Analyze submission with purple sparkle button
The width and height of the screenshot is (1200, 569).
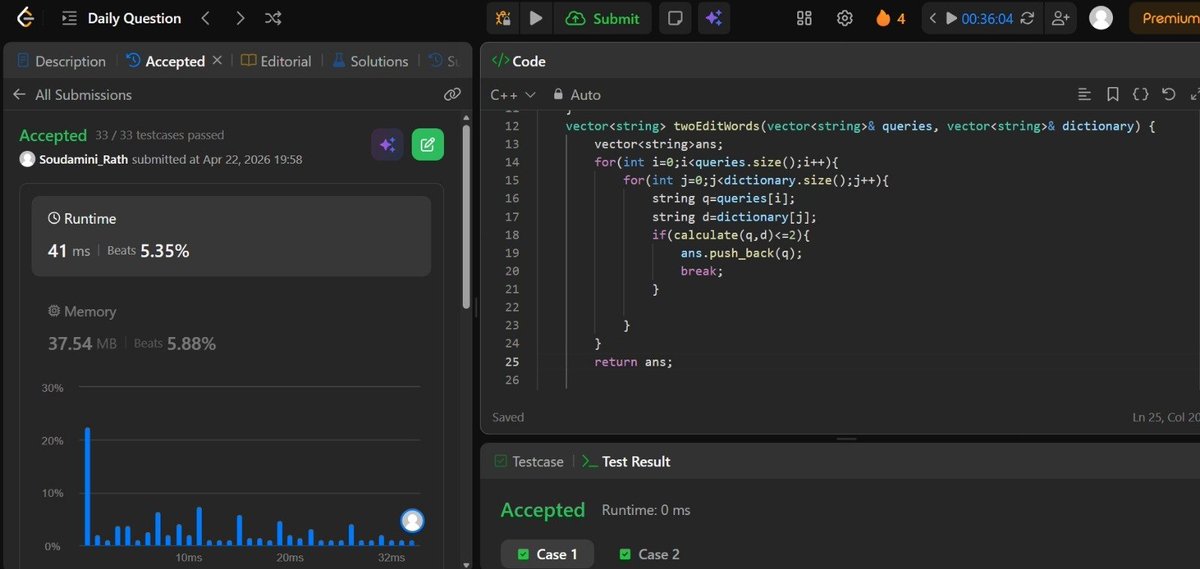click(388, 145)
